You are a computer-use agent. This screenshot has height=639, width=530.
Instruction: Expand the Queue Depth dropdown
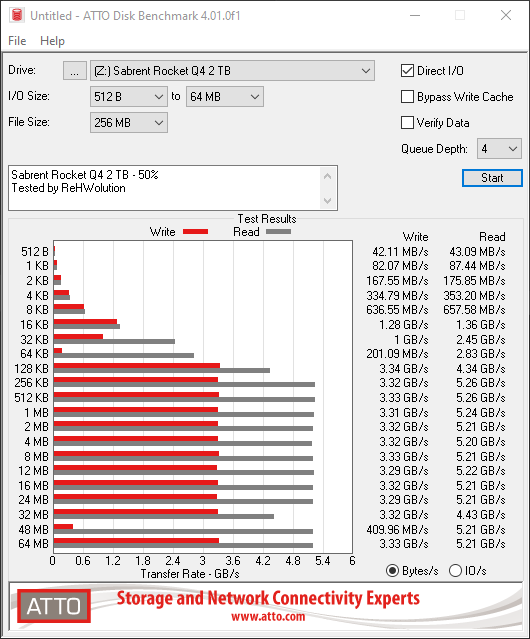point(499,149)
